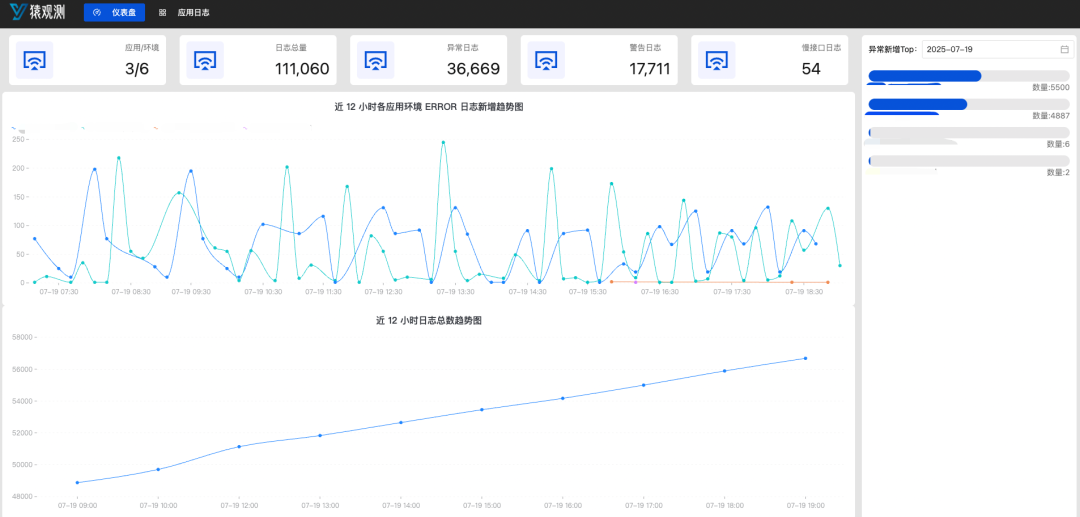The width and height of the screenshot is (1080, 517).
Task: Open the 应用日志 menu item
Action: 184,12
